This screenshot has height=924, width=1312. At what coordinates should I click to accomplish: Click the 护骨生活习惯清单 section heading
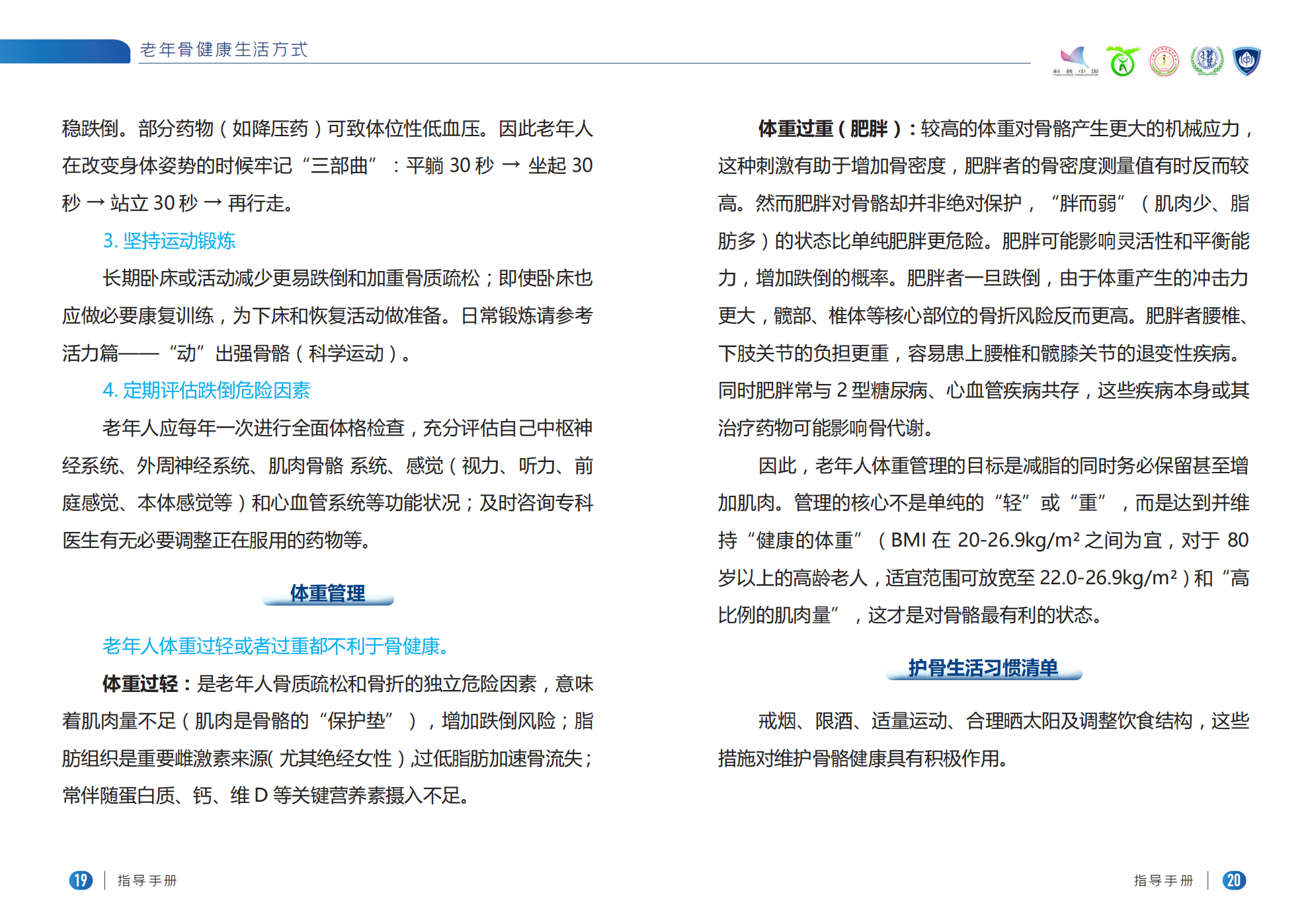point(983,668)
